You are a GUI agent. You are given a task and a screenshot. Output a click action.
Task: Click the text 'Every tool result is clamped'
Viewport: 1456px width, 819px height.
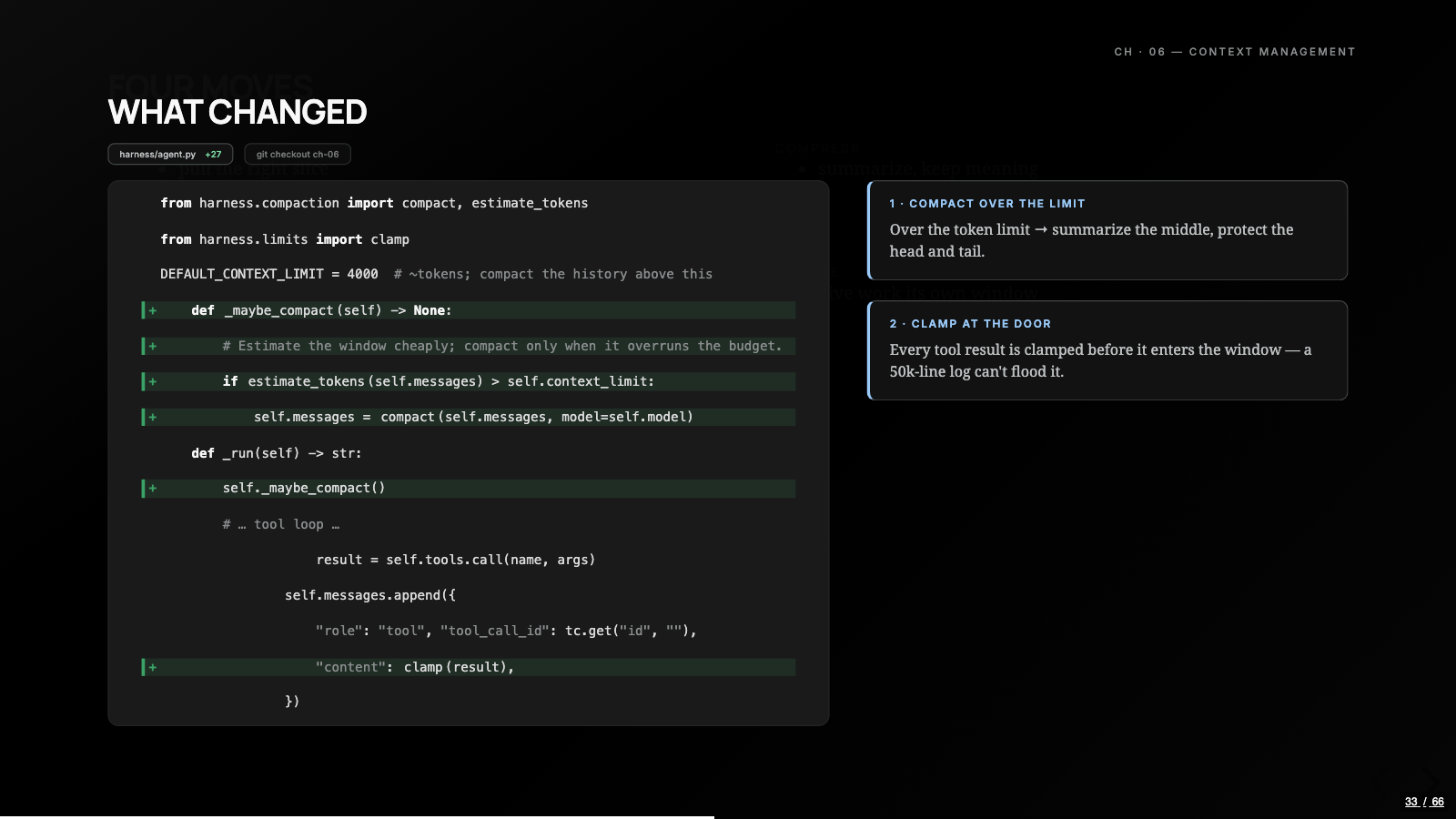coord(987,349)
